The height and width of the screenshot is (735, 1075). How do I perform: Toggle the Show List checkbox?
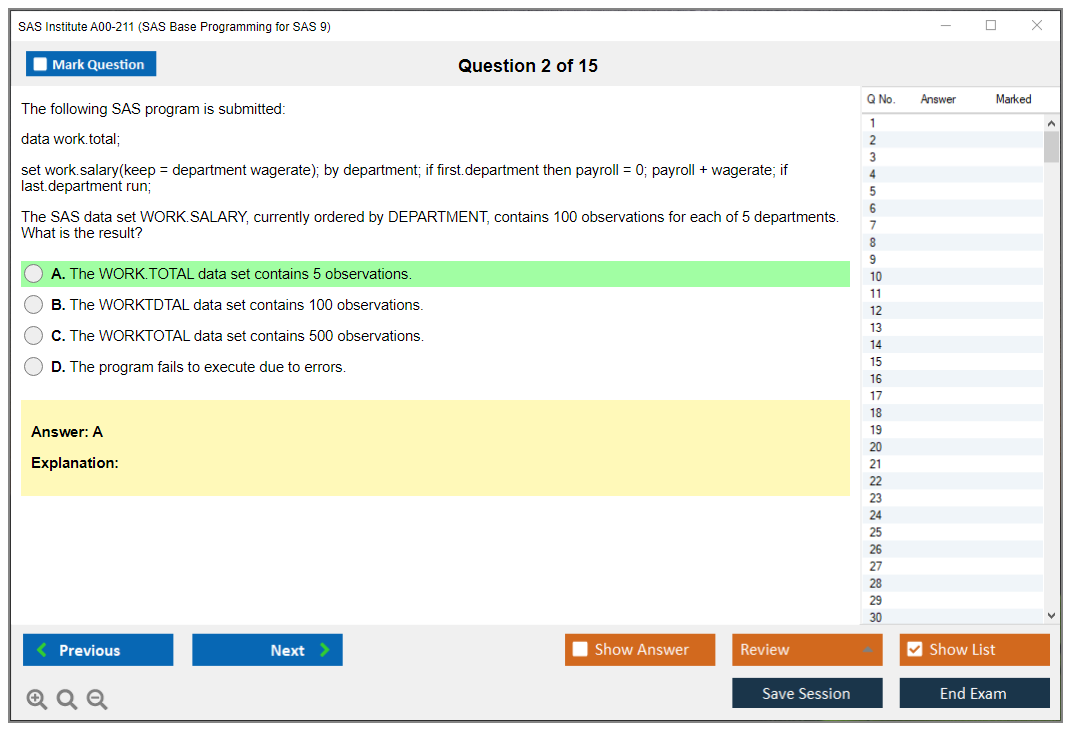tap(914, 650)
